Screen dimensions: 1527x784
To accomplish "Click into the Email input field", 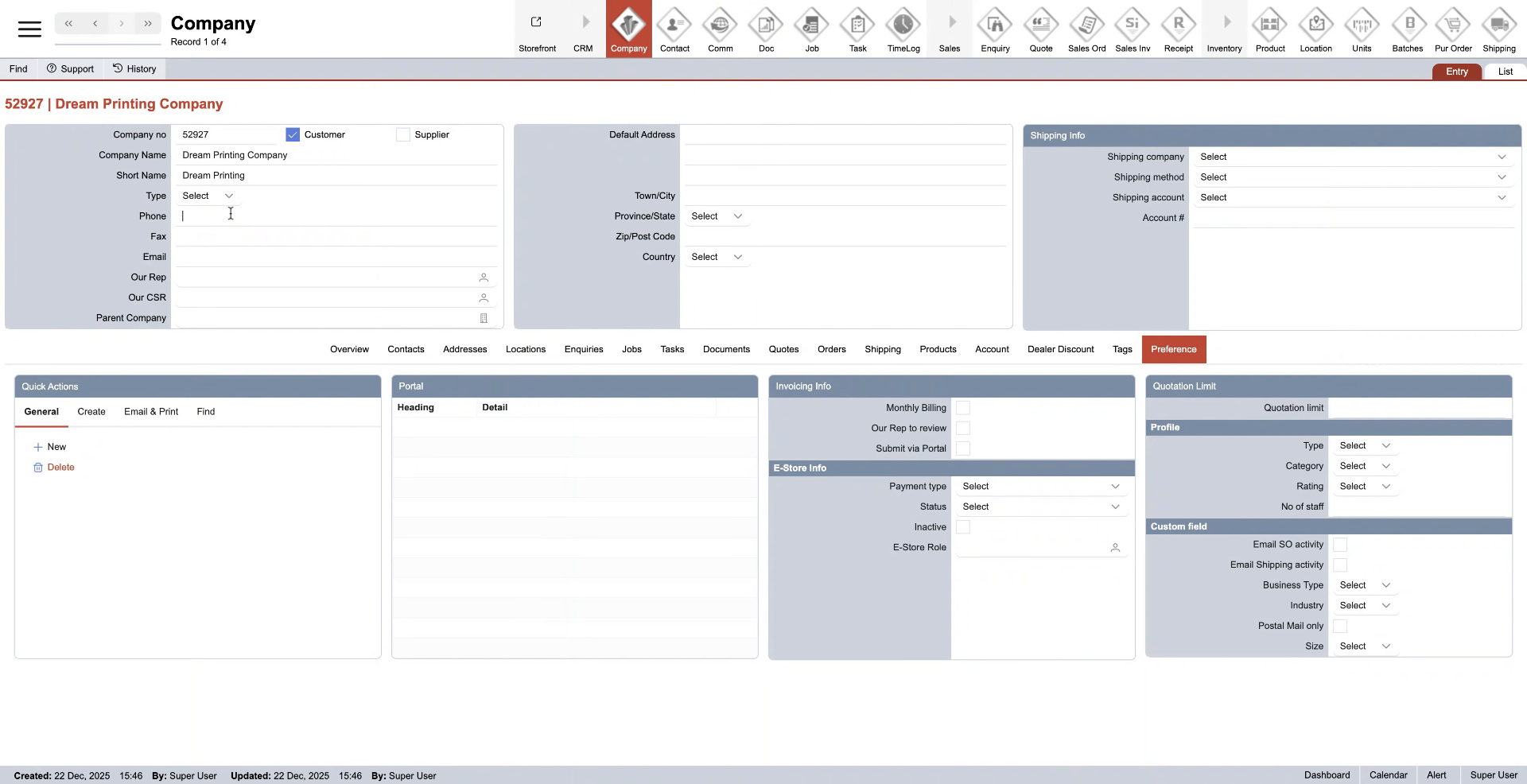I will [x=334, y=258].
